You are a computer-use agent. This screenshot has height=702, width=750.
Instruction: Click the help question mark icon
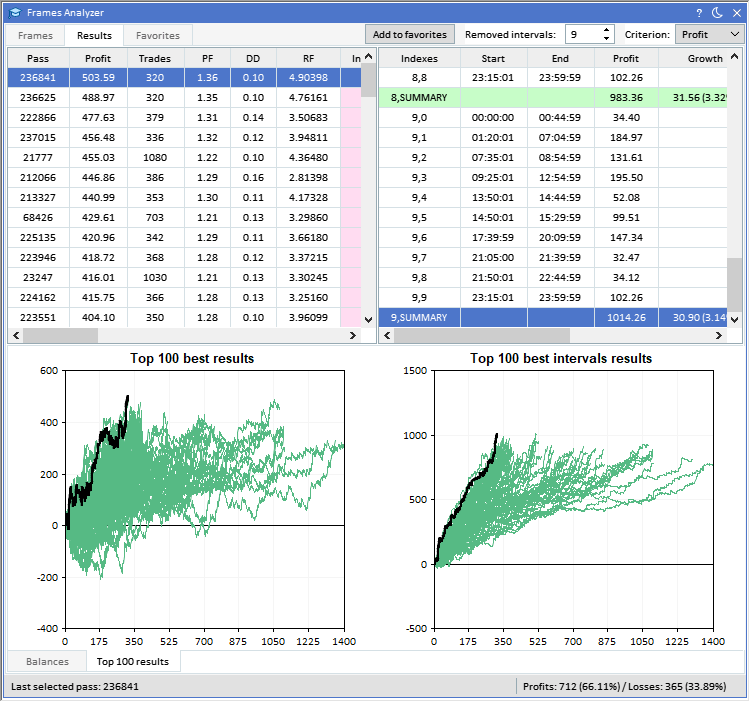pyautogui.click(x=699, y=13)
